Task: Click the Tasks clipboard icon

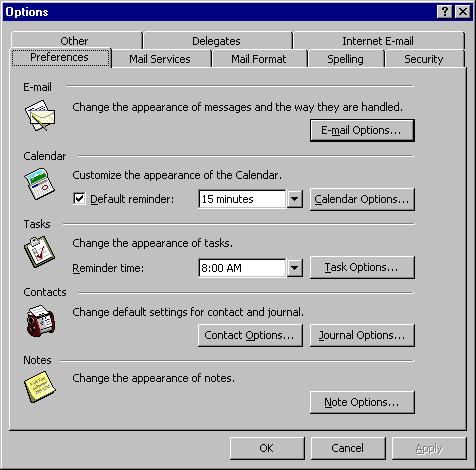Action: [39, 252]
